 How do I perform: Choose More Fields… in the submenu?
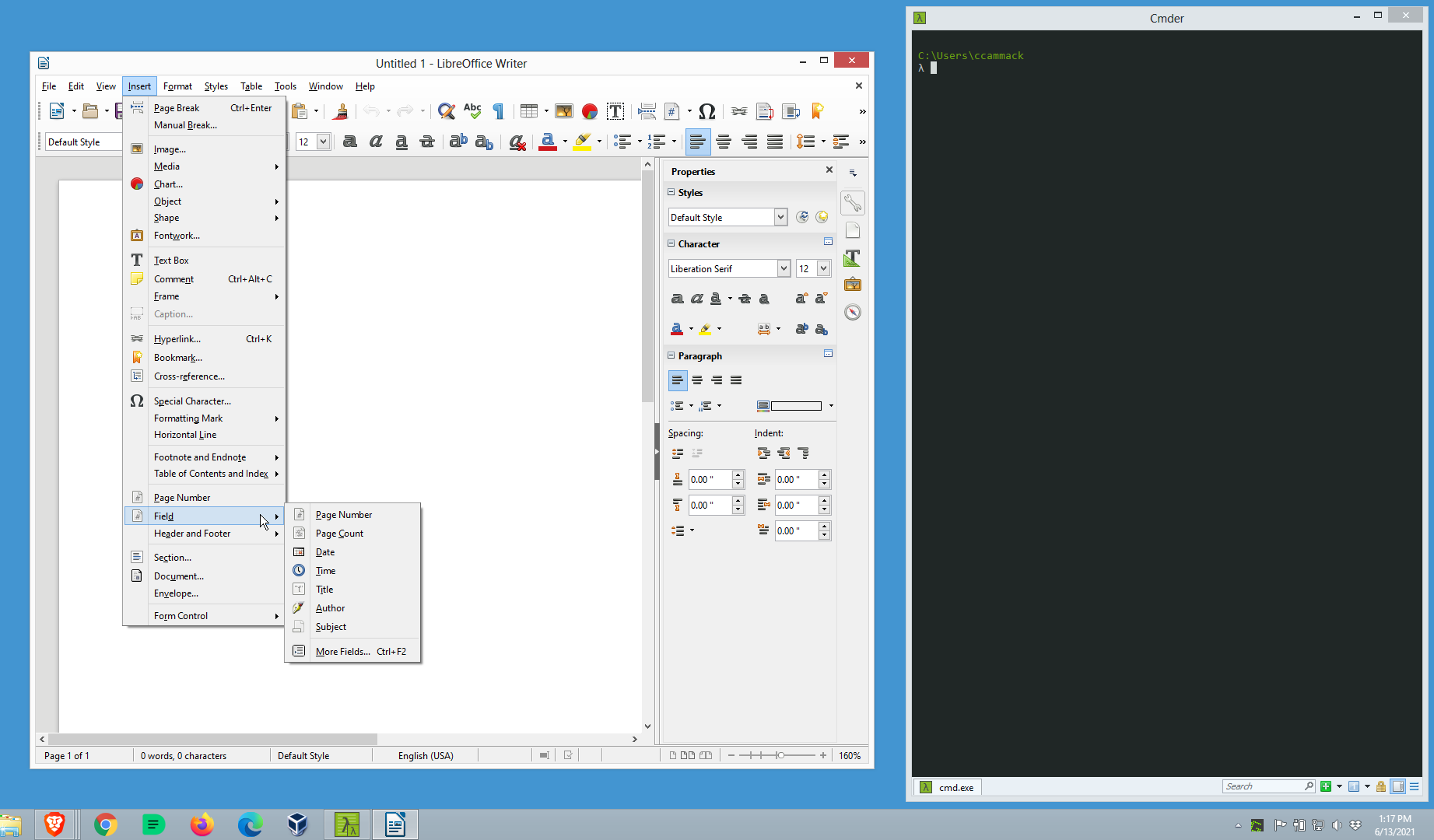coord(342,652)
